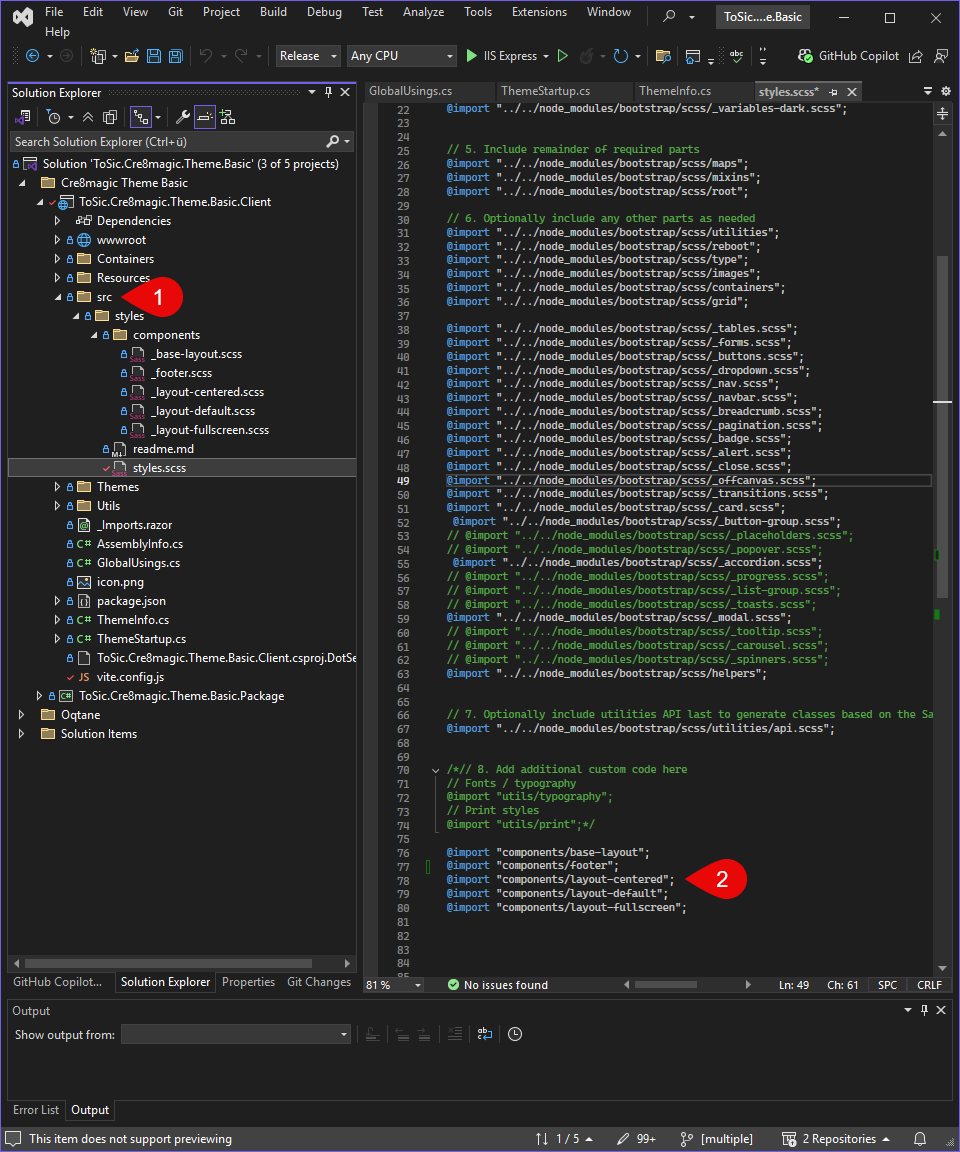Screen dimensions: 960x1152
Task: Click Start Without Debugging outline play icon
Action: click(563, 56)
